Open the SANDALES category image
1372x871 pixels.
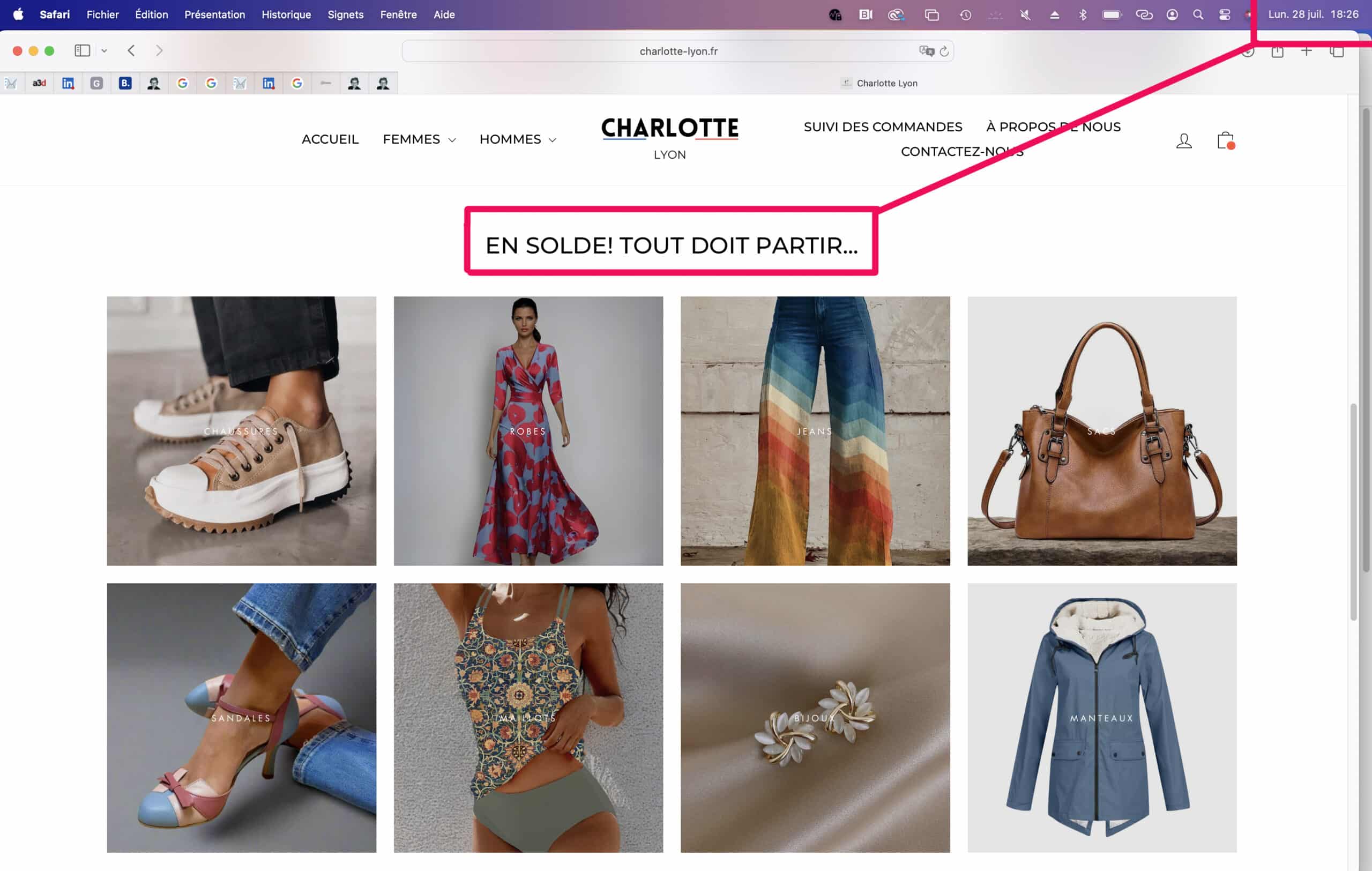(x=242, y=718)
